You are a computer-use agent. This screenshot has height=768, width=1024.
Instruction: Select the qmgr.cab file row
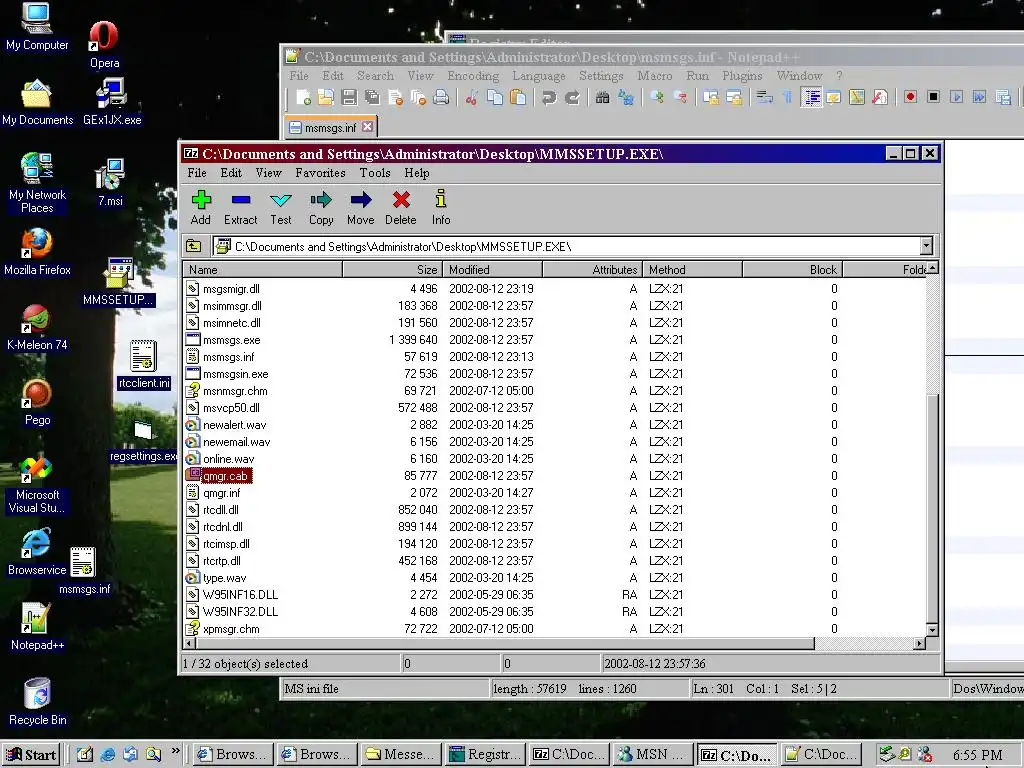point(555,475)
